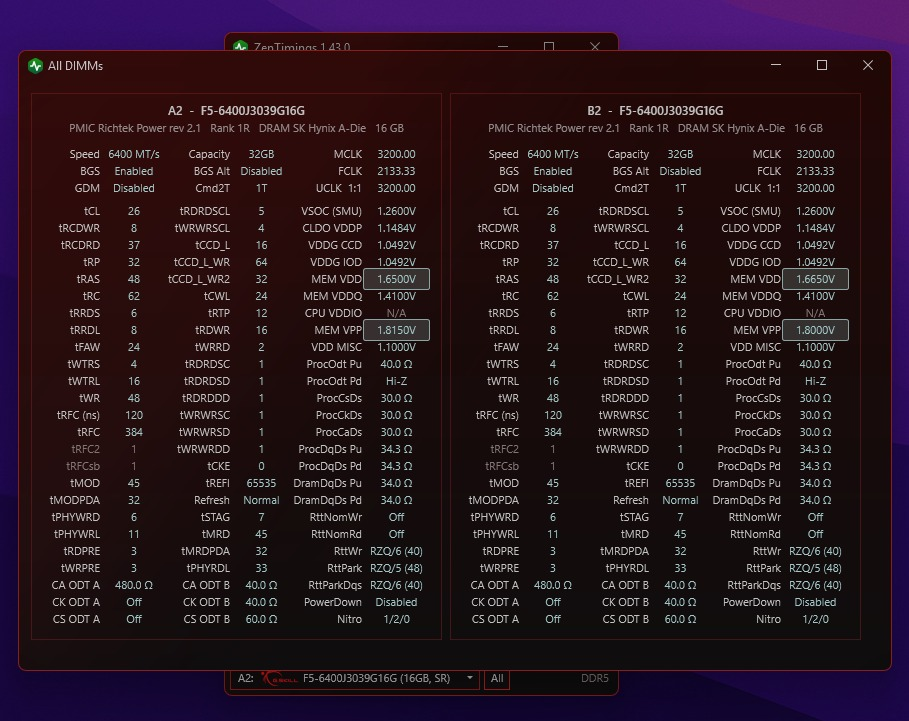Click the DDR5 label in ZenTimings window
This screenshot has width=909, height=721.
(x=594, y=678)
